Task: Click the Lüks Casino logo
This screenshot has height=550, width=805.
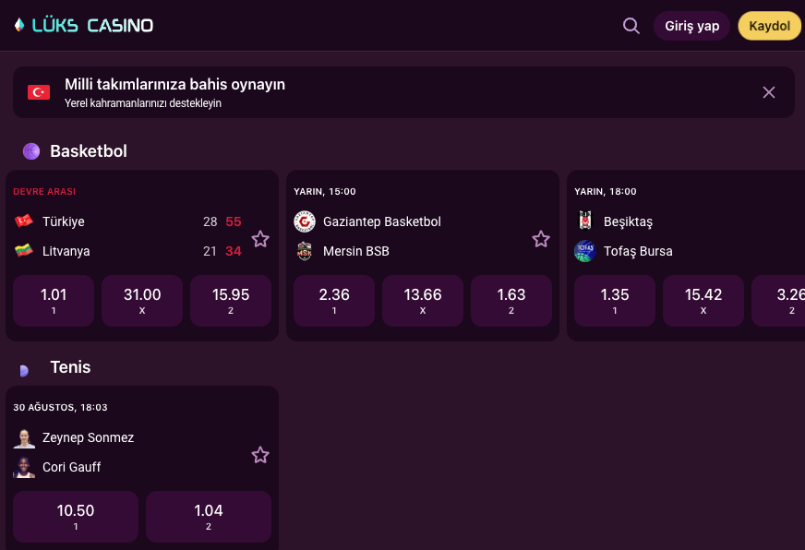Action: click(84, 25)
